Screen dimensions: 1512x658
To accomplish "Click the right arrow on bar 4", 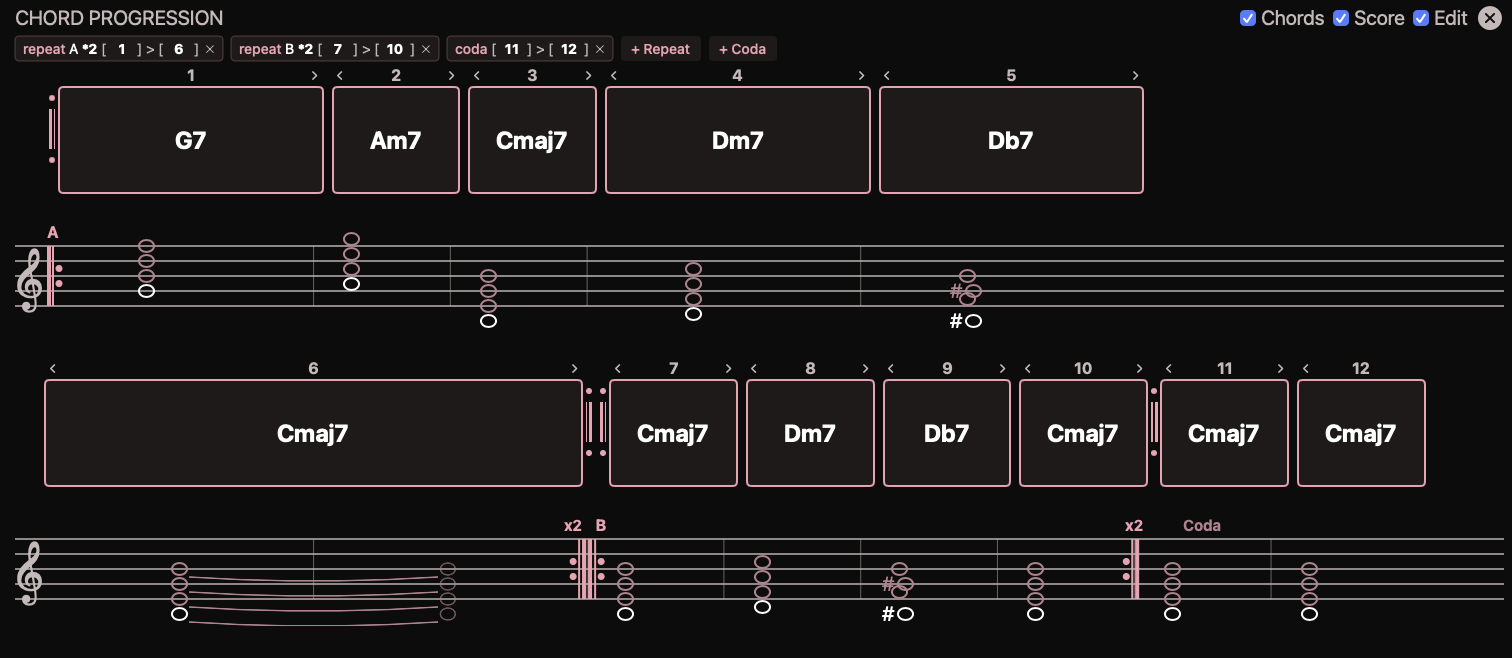I will pos(861,75).
